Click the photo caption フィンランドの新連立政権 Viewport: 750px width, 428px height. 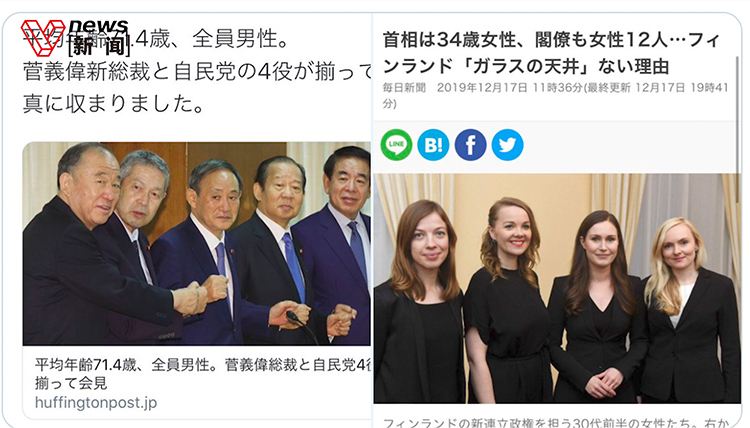555,423
